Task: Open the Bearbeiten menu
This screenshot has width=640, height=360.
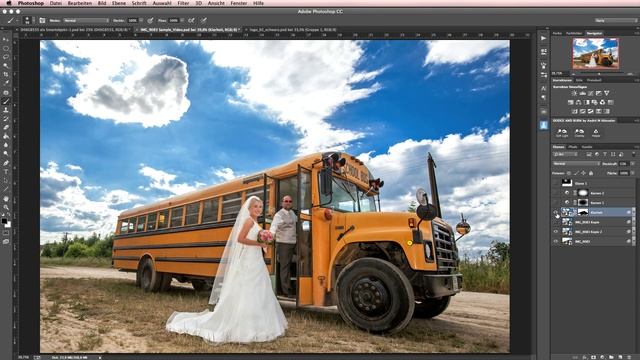Action: [x=80, y=3]
